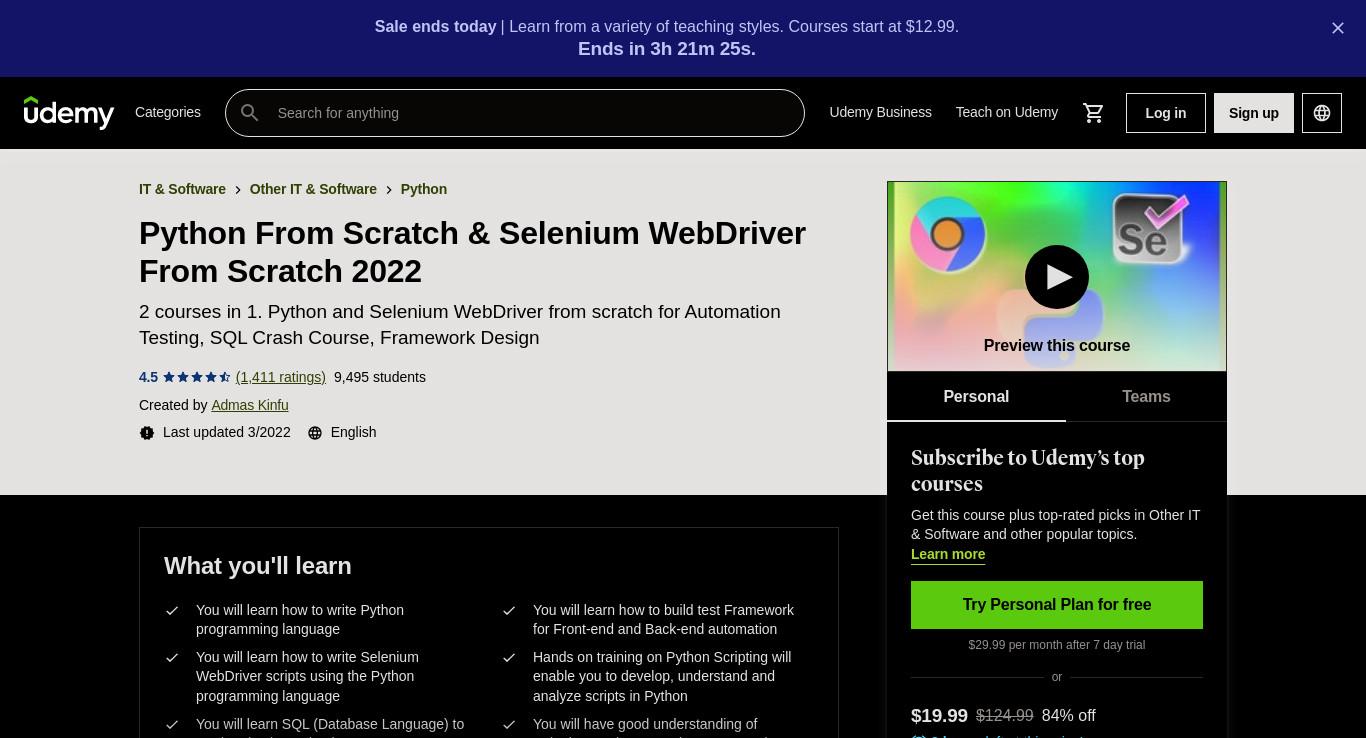Viewport: 1366px width, 738px height.
Task: Go to the IT & Software breadcrumb
Action: 182,189
